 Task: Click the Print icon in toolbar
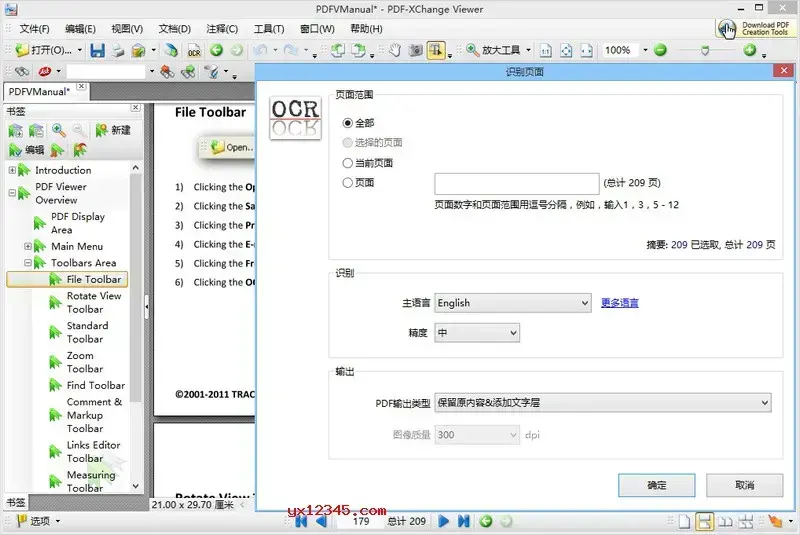[118, 50]
